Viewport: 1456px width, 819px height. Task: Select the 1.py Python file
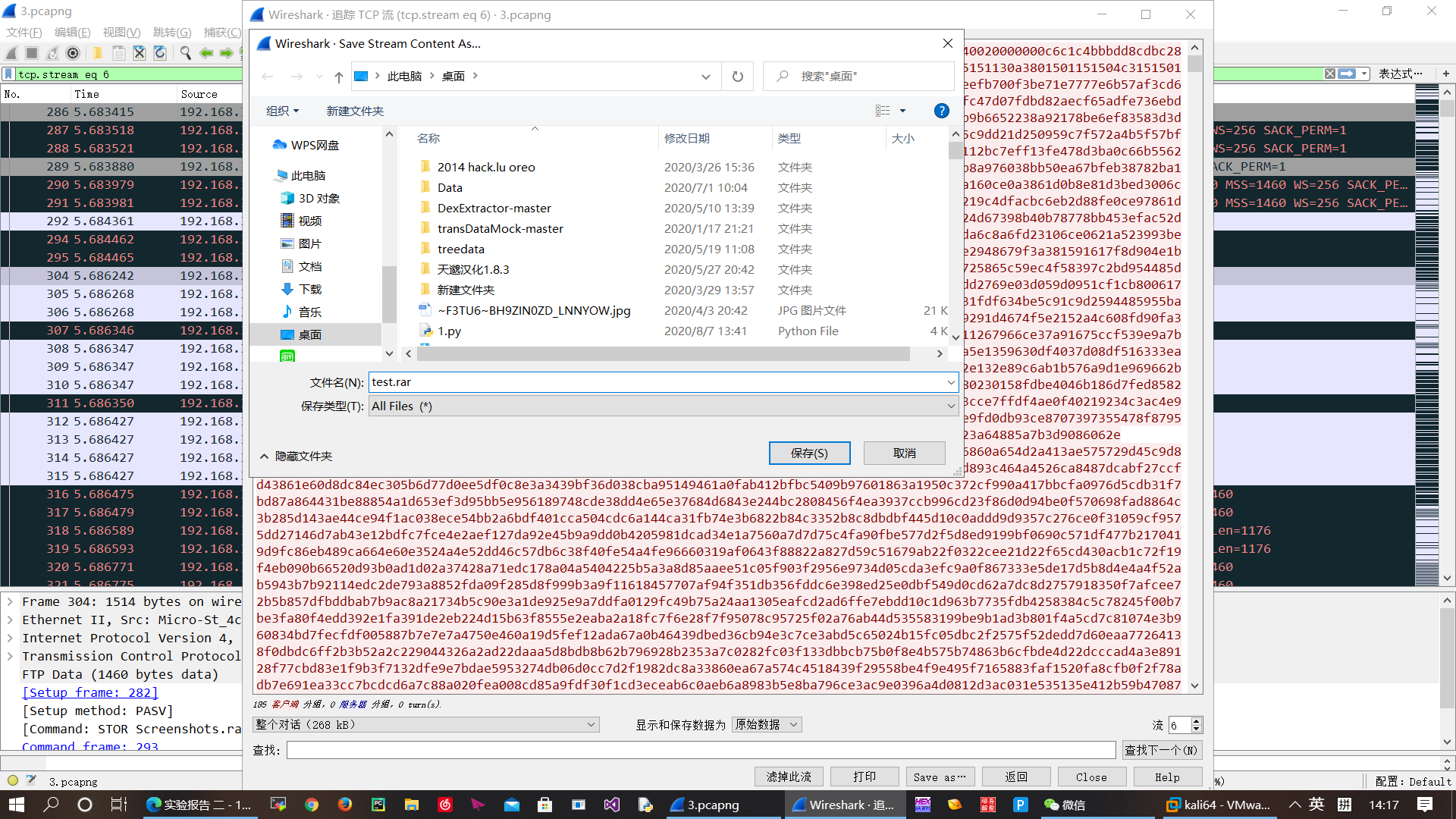click(x=449, y=331)
